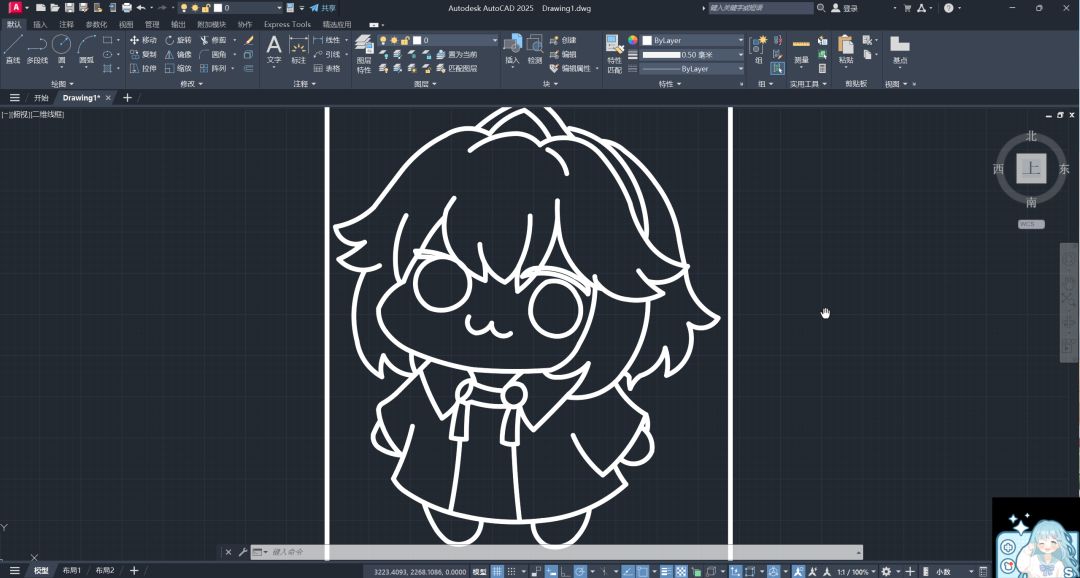Click the Trim (修剪) tool

click(214, 40)
